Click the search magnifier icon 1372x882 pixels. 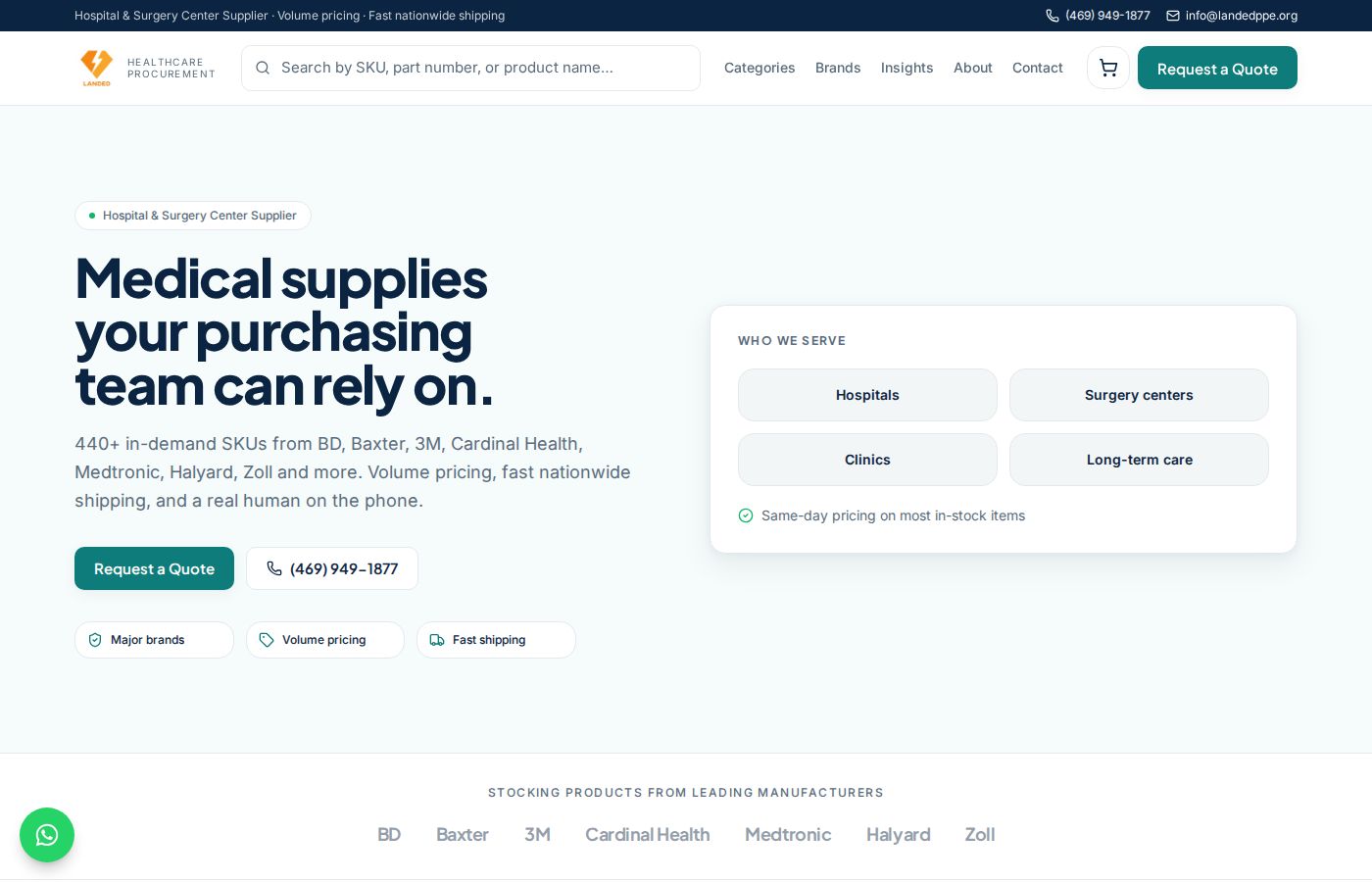[263, 68]
